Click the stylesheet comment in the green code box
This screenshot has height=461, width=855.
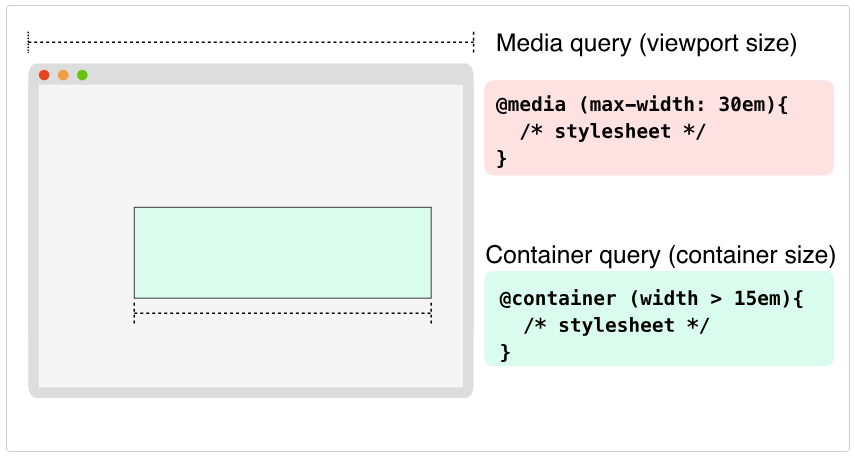pyautogui.click(x=616, y=326)
